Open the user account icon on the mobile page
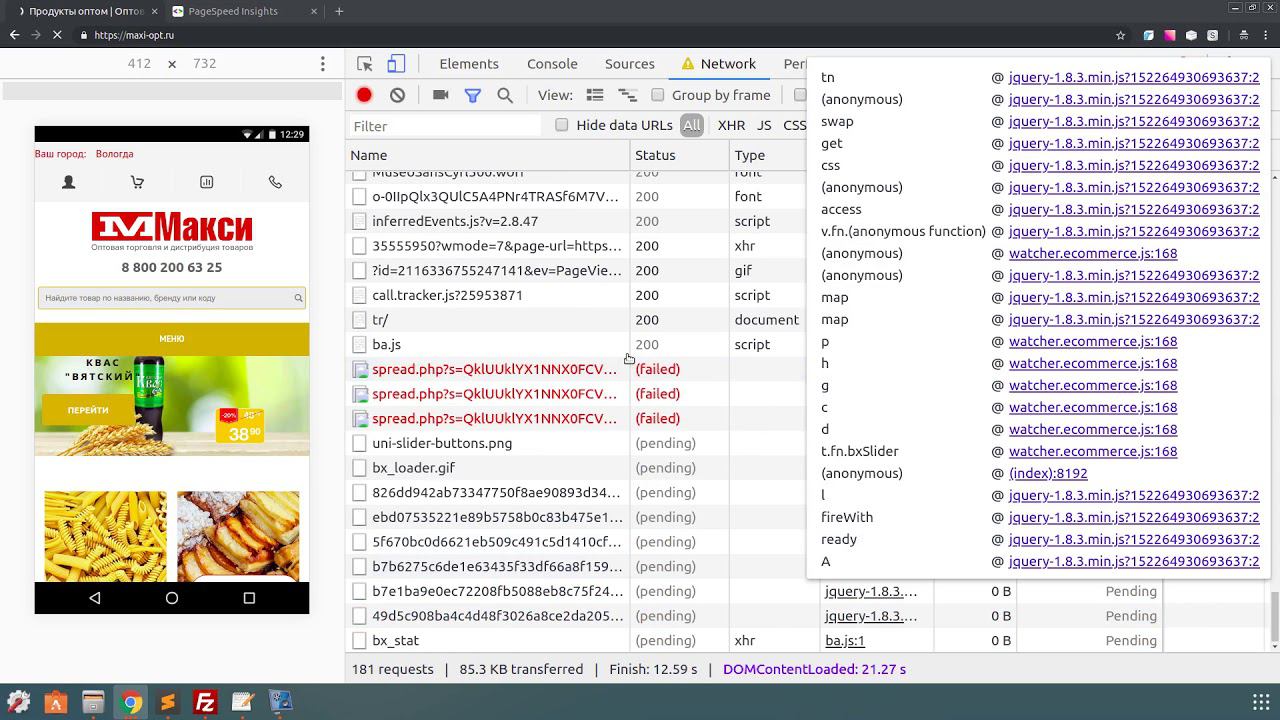This screenshot has height=720, width=1280. click(x=69, y=182)
